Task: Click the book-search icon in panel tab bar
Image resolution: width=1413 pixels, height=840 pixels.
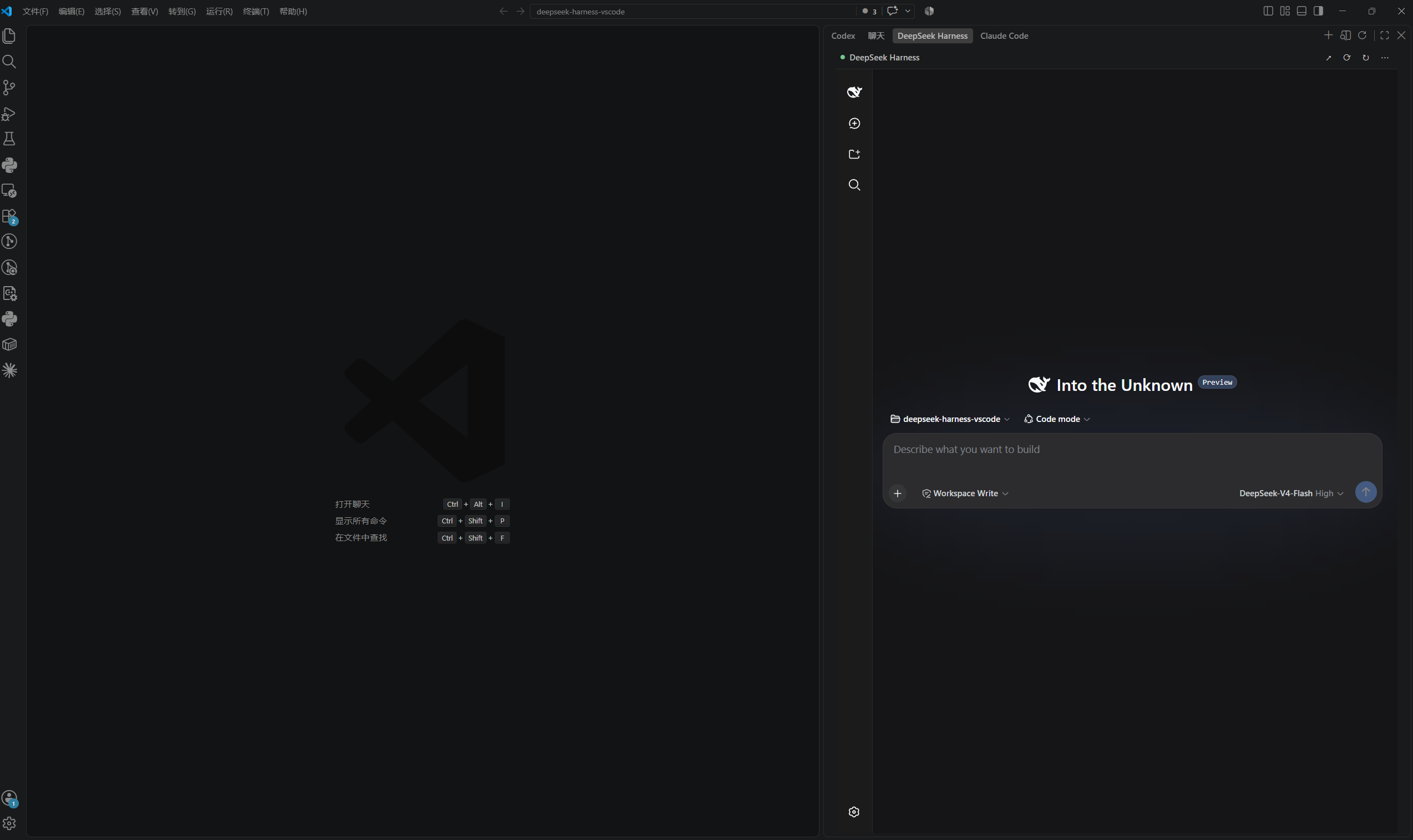Action: pos(1346,35)
